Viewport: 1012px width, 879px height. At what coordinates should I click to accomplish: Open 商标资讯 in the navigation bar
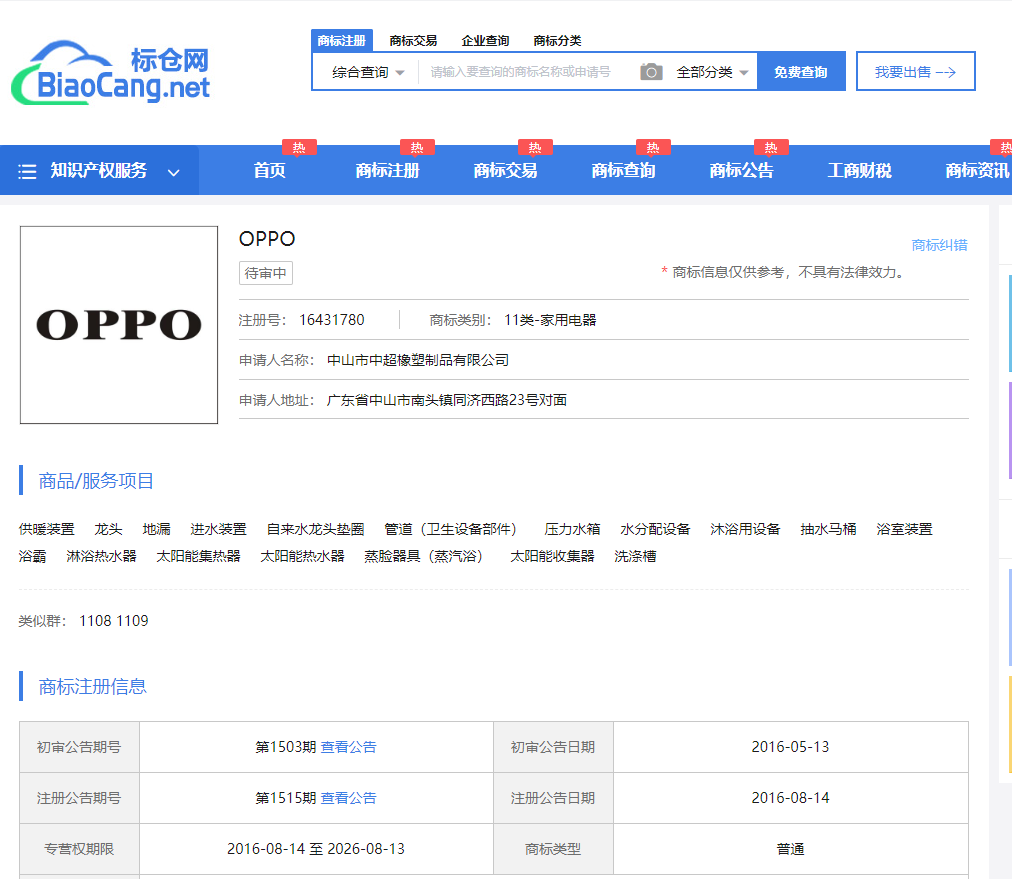[x=977, y=170]
